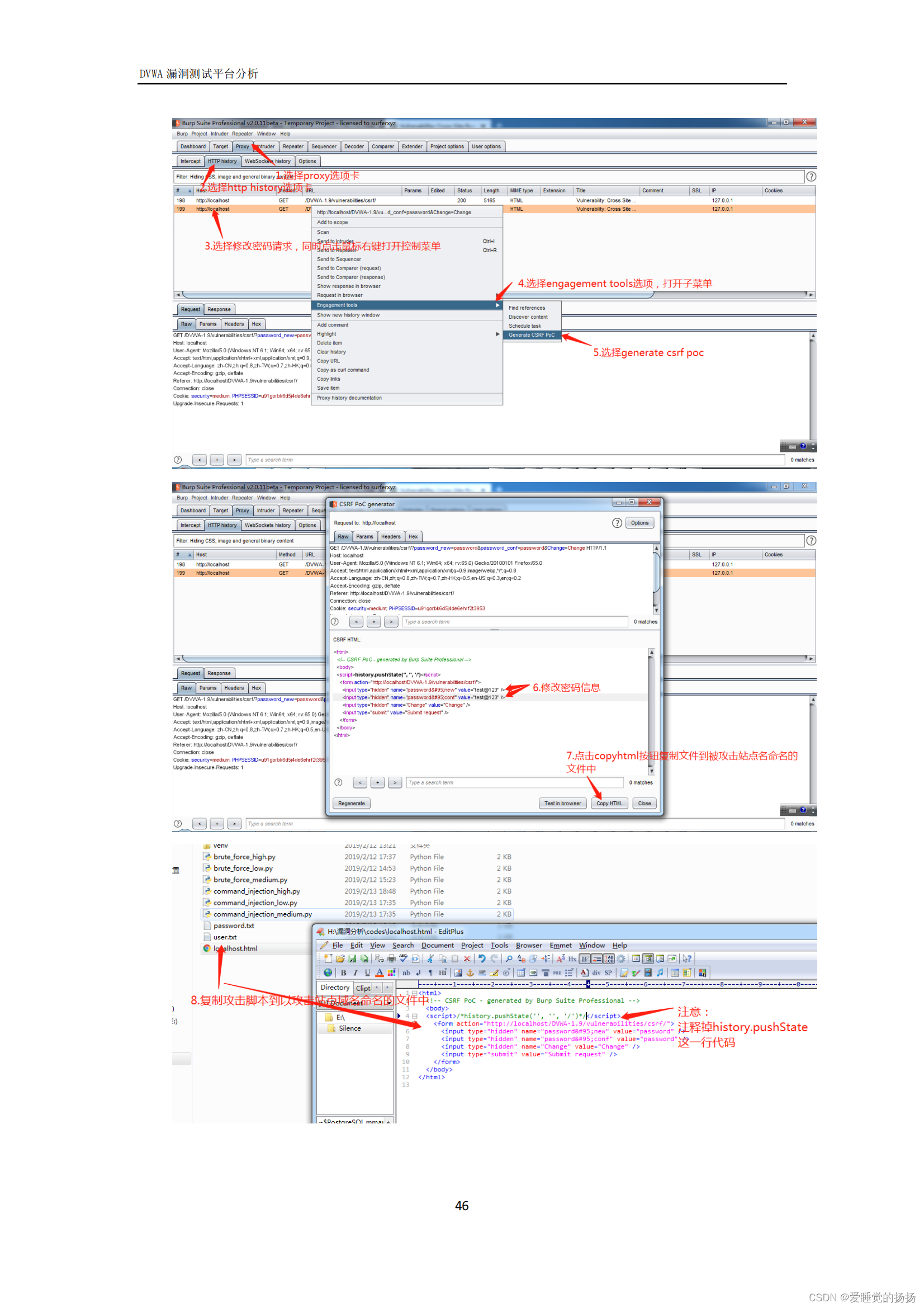Apply Bold tag icon in EditPlus HTML toolbar
The width and height of the screenshot is (924, 1308).
click(x=343, y=972)
